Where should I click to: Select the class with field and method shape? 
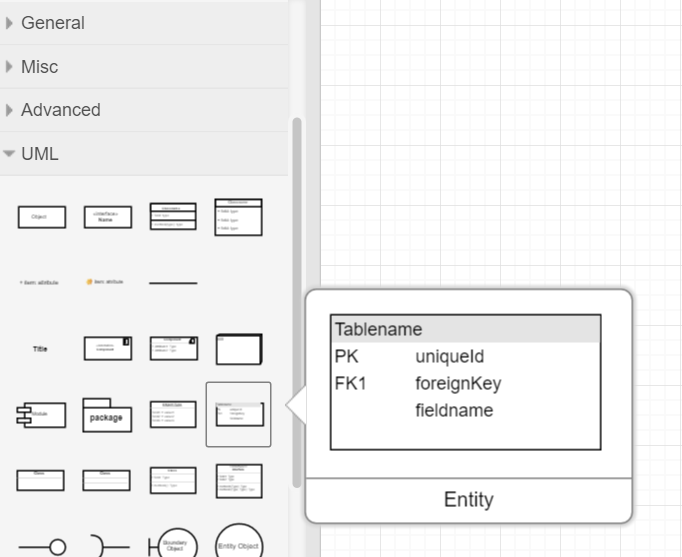pos(173,480)
